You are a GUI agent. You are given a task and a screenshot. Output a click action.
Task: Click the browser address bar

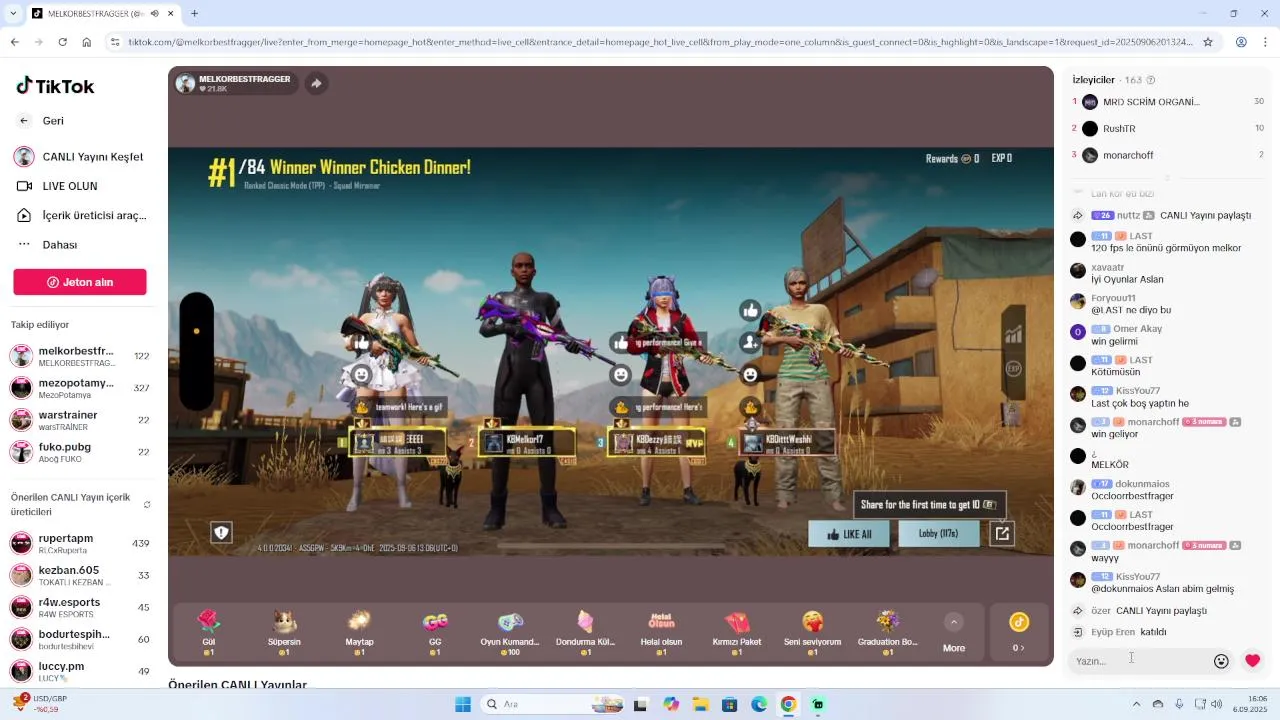pos(660,42)
